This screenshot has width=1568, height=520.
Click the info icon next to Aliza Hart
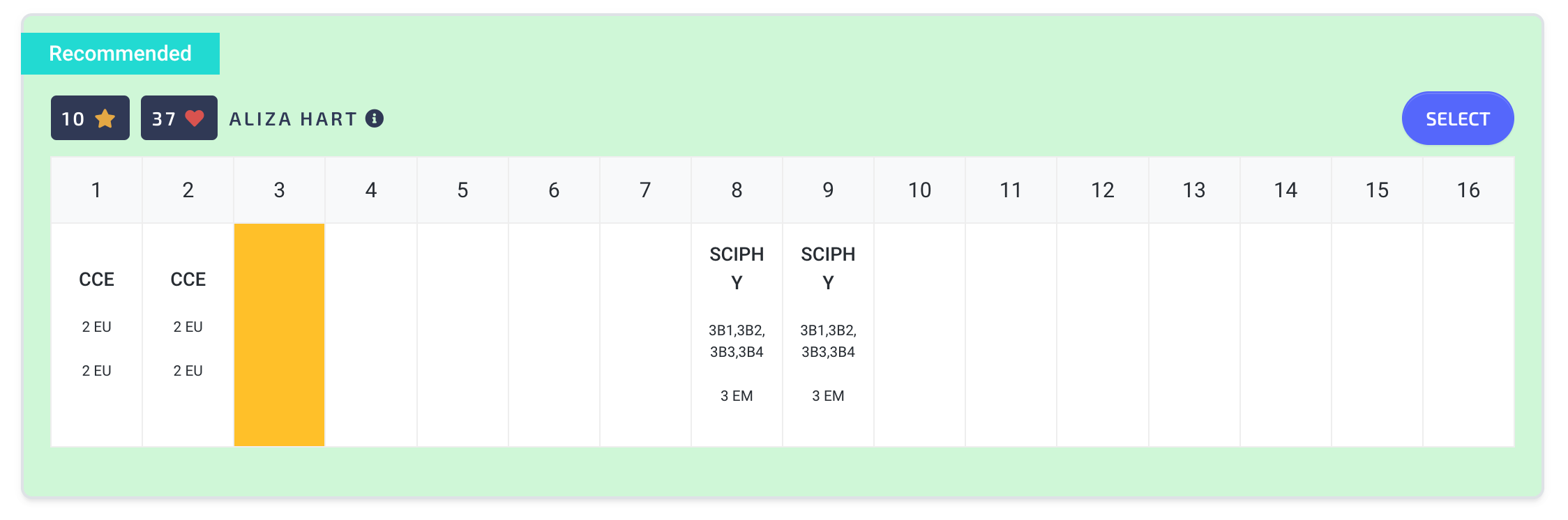[x=375, y=118]
